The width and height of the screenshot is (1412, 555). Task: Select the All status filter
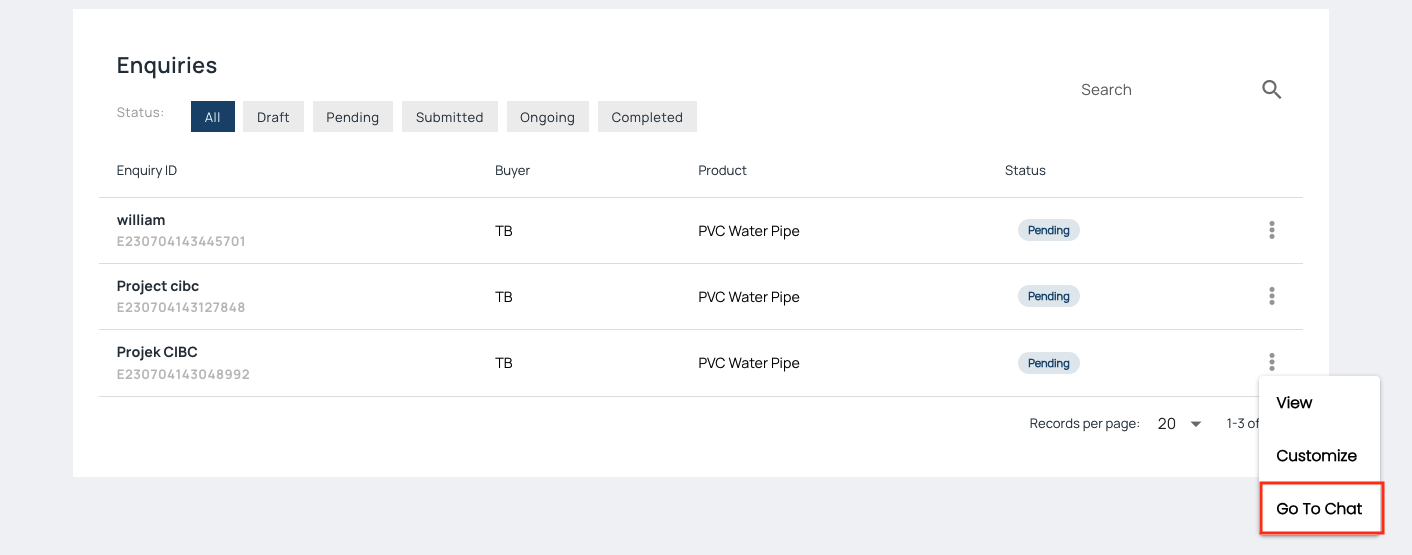(212, 117)
